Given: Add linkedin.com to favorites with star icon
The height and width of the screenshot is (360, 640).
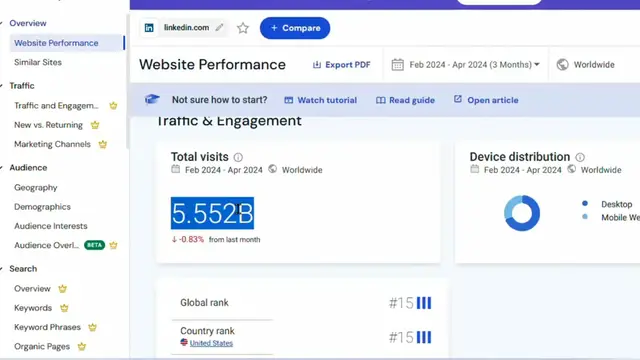Looking at the screenshot, I should pyautogui.click(x=243, y=28).
